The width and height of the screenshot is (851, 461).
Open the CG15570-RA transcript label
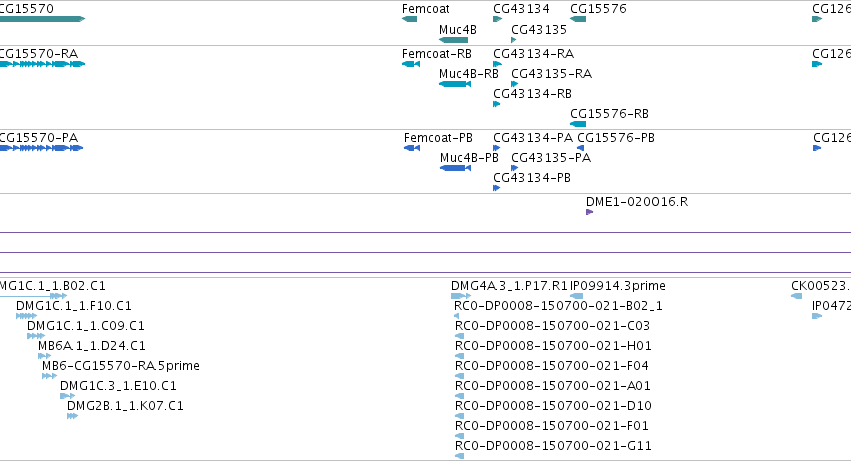[x=39, y=54]
